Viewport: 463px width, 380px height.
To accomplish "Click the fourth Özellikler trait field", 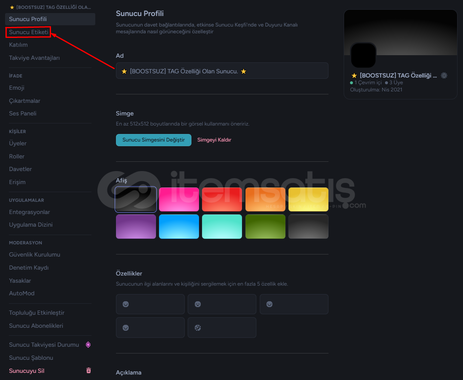I will 150,328.
